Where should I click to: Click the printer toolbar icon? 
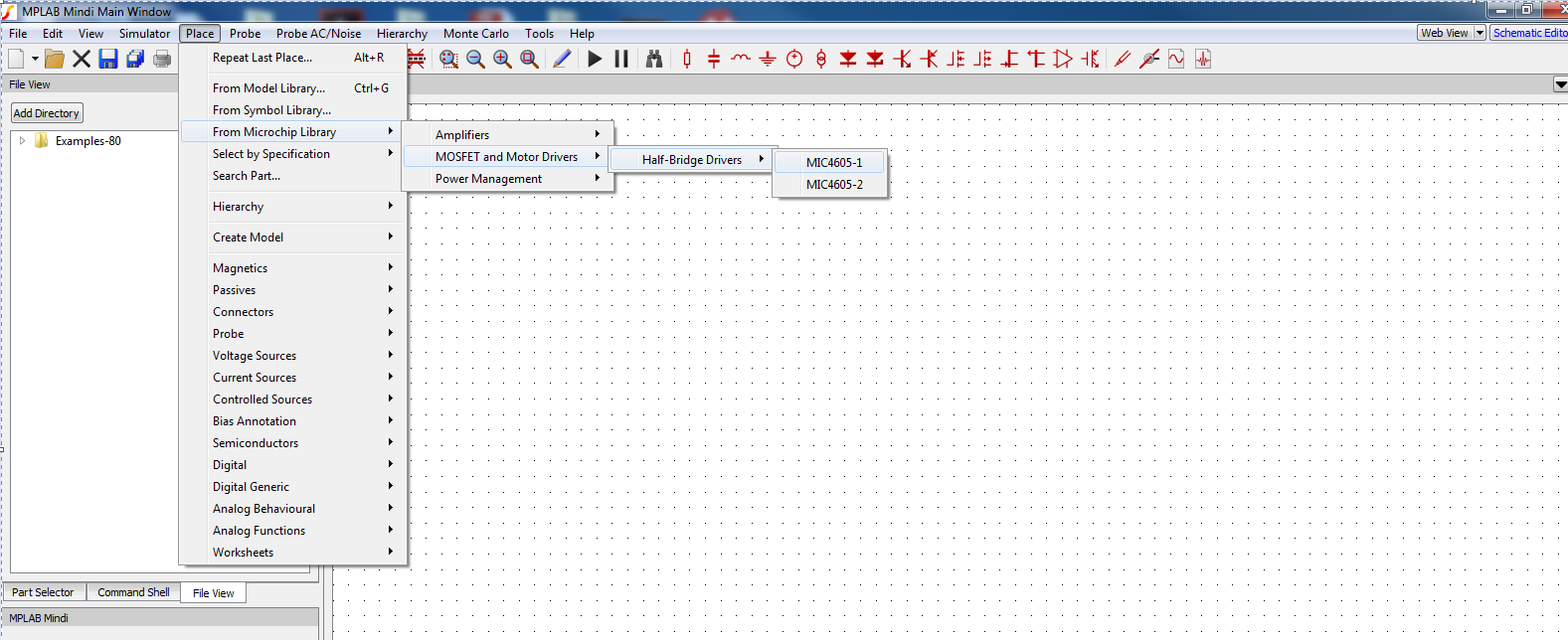(162, 59)
